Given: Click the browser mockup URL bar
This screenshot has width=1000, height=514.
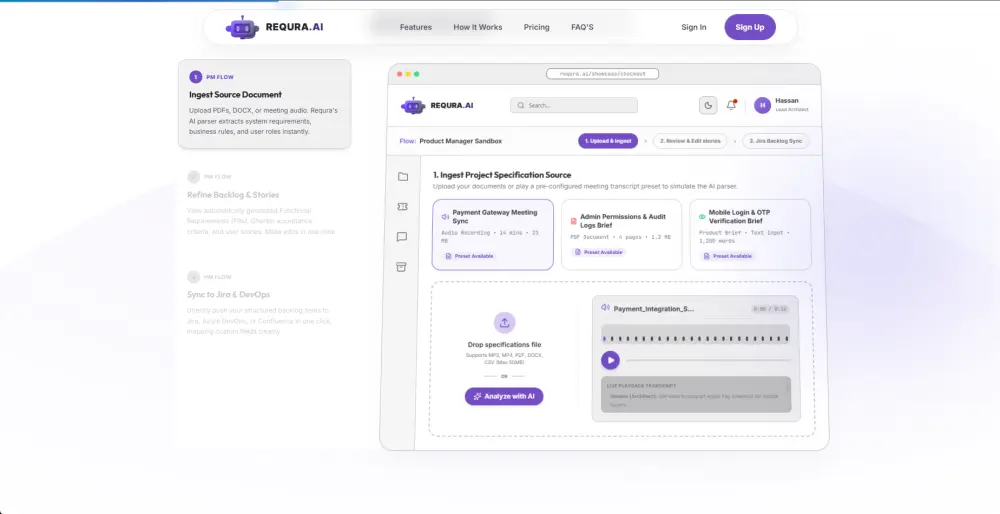Looking at the screenshot, I should tap(602, 74).
